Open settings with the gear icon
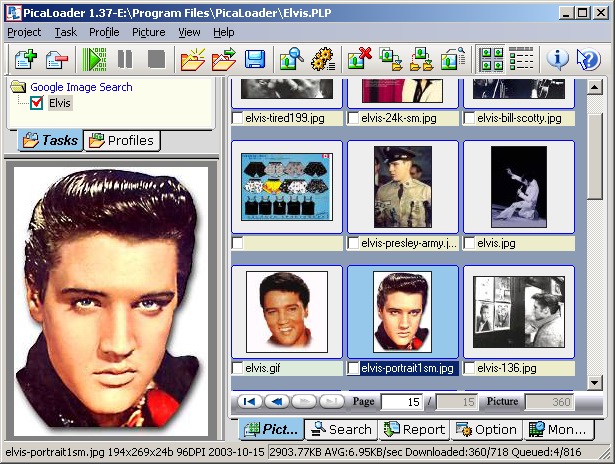Screen dimensions: 615x464 (322, 59)
